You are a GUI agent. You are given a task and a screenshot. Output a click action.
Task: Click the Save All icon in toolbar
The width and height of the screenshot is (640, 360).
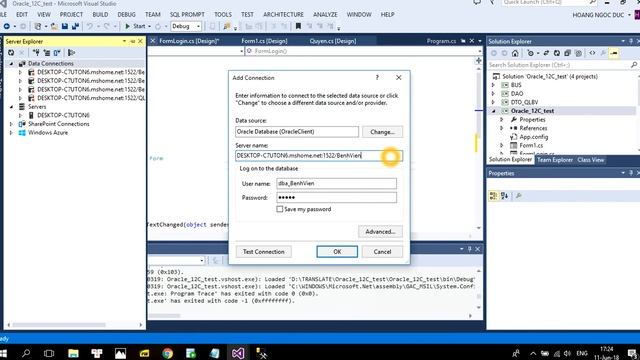[75, 26]
